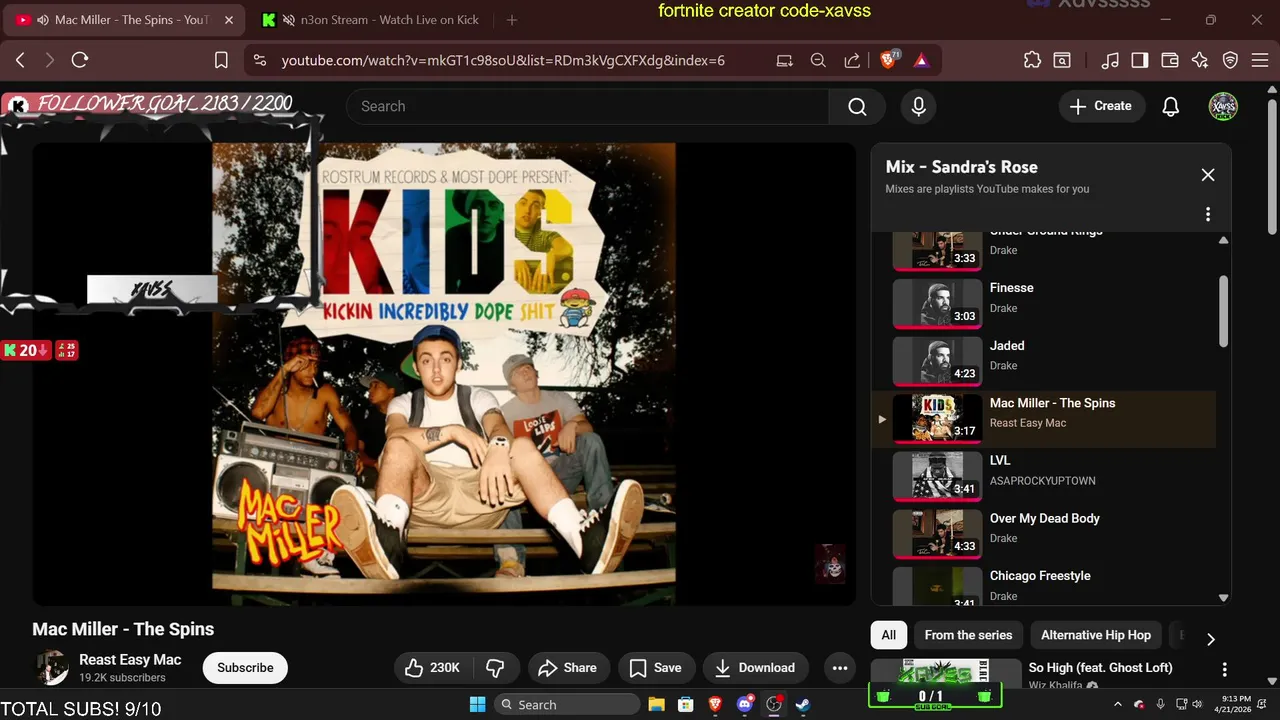This screenshot has height=720, width=1280.
Task: Dislike the video with thumbs down
Action: pos(495,668)
